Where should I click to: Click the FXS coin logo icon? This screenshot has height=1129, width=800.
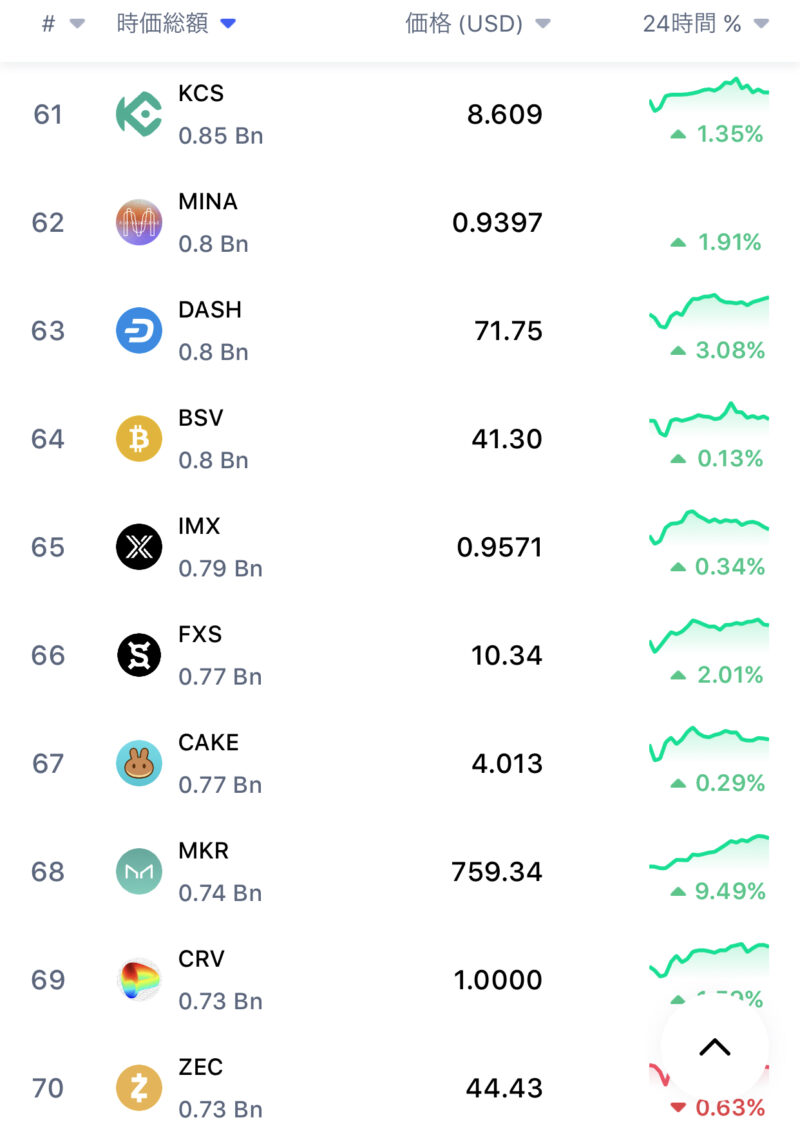coord(138,655)
